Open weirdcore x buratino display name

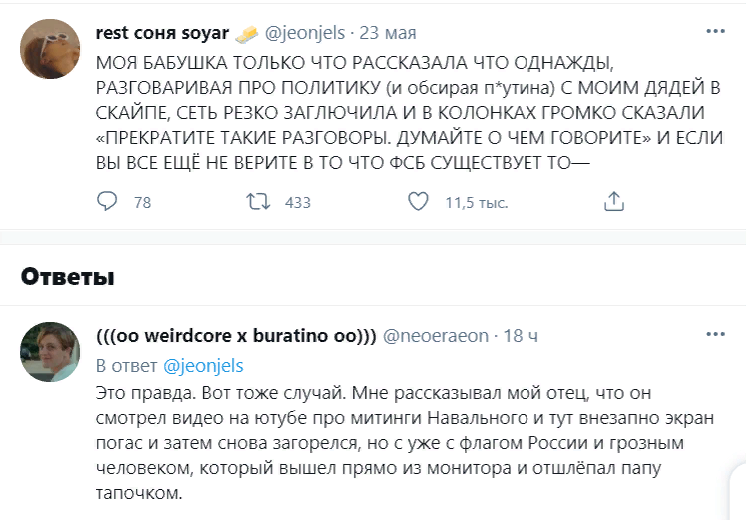pyautogui.click(x=236, y=336)
